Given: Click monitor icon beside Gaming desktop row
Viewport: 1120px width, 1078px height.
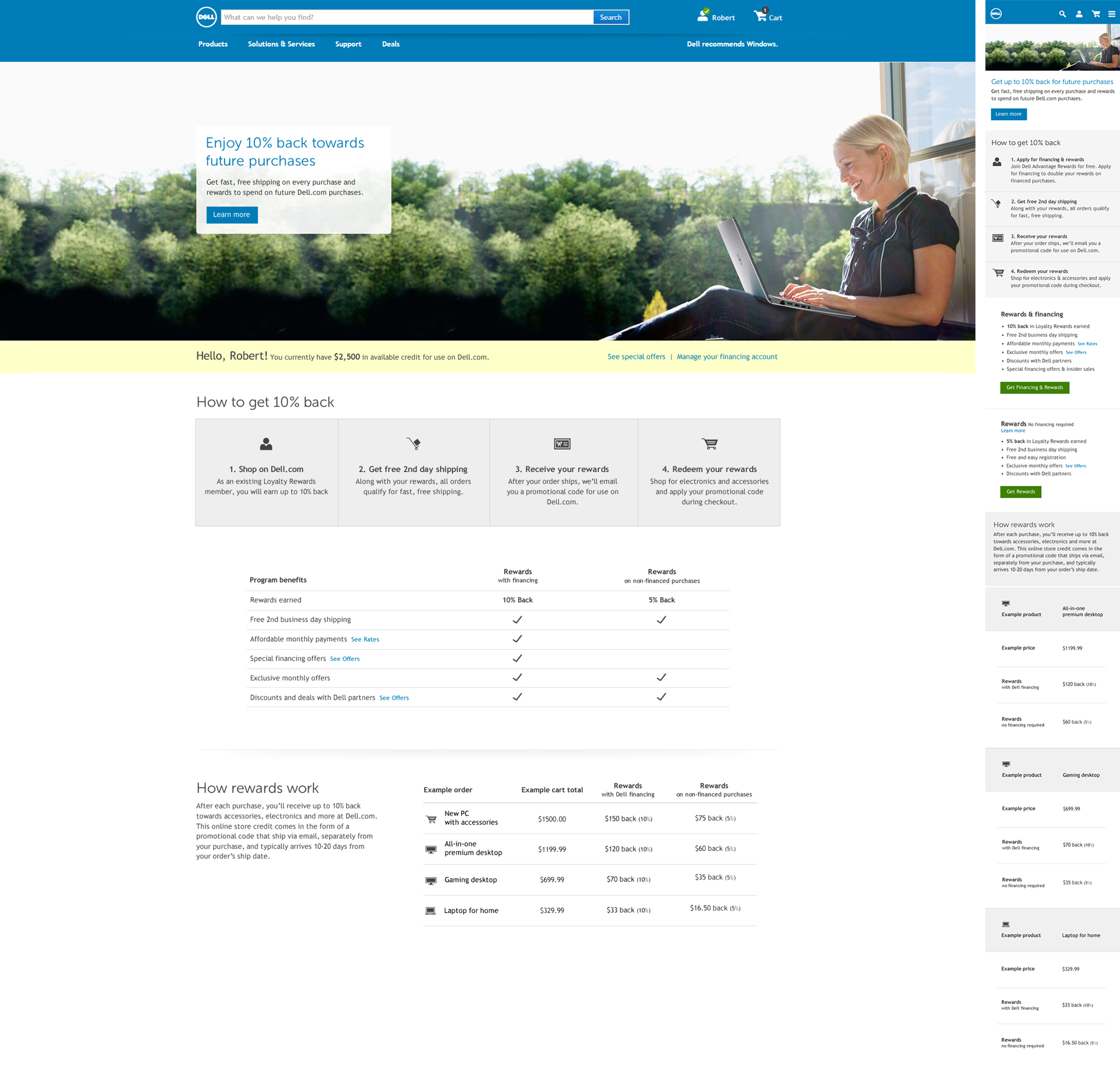Looking at the screenshot, I should pos(431,881).
